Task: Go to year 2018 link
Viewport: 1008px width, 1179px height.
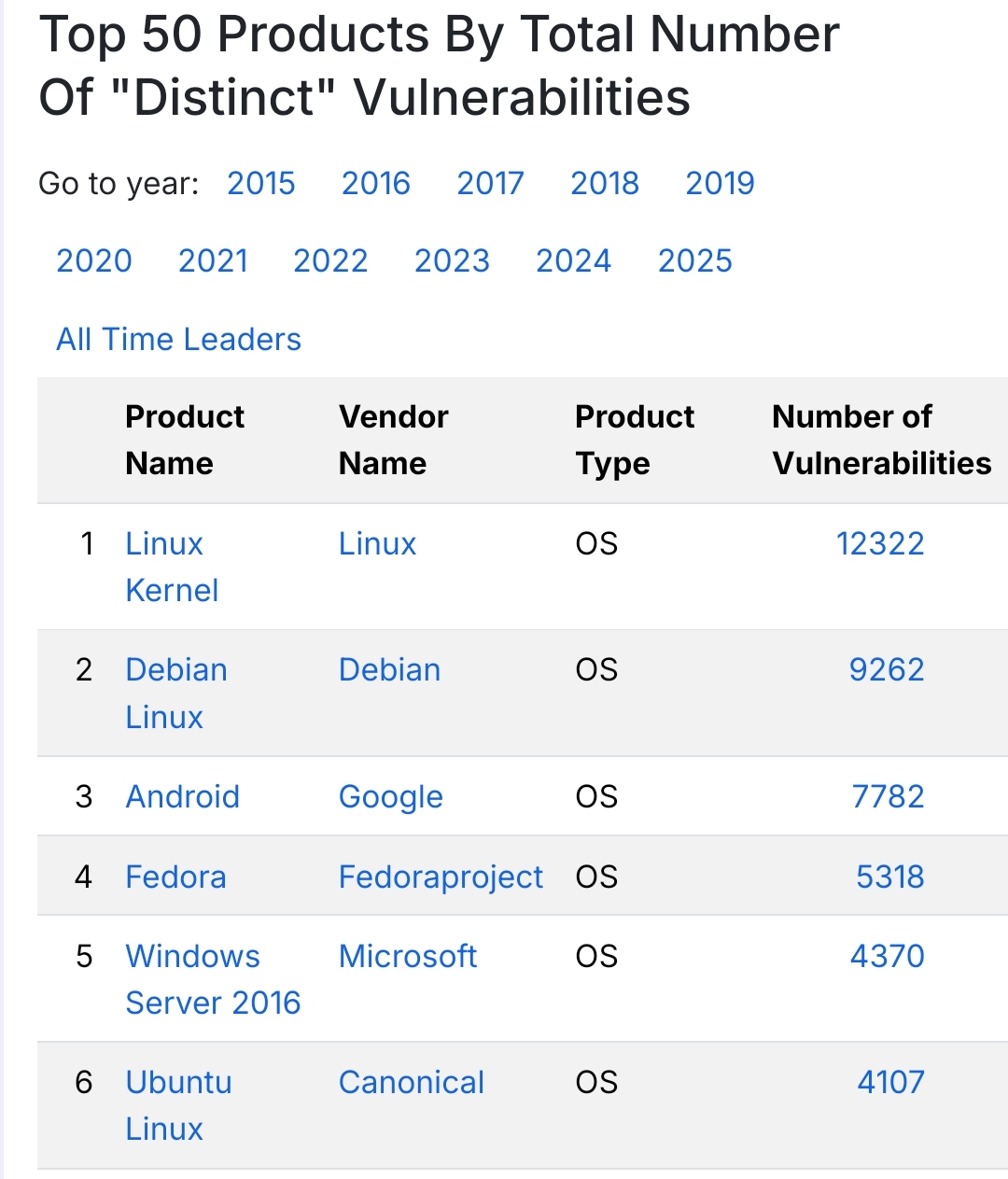Action: tap(605, 183)
